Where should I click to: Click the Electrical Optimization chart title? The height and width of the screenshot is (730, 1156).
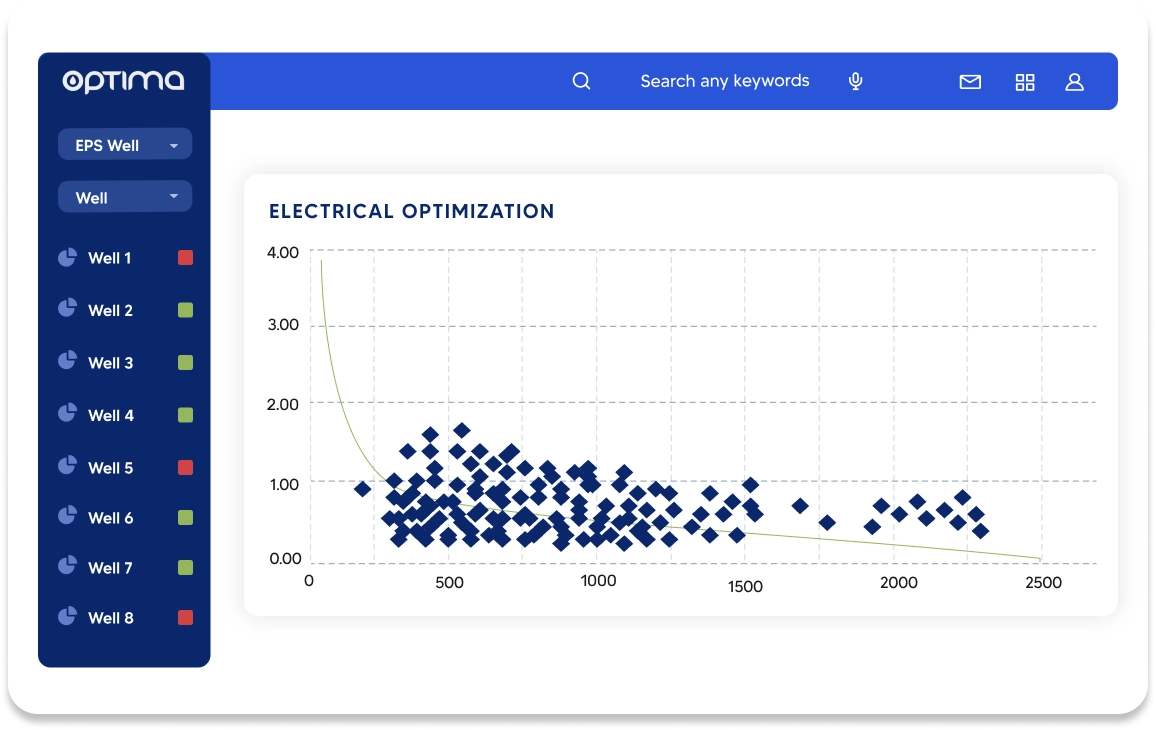click(x=411, y=212)
